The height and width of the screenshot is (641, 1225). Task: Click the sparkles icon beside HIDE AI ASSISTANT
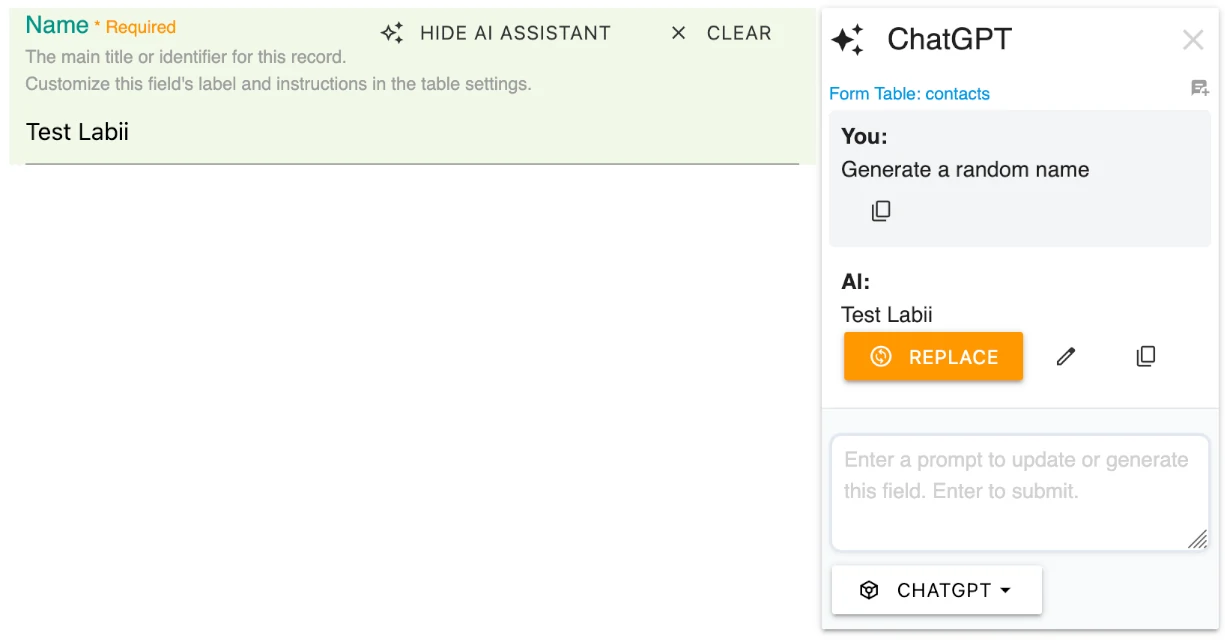tap(390, 32)
